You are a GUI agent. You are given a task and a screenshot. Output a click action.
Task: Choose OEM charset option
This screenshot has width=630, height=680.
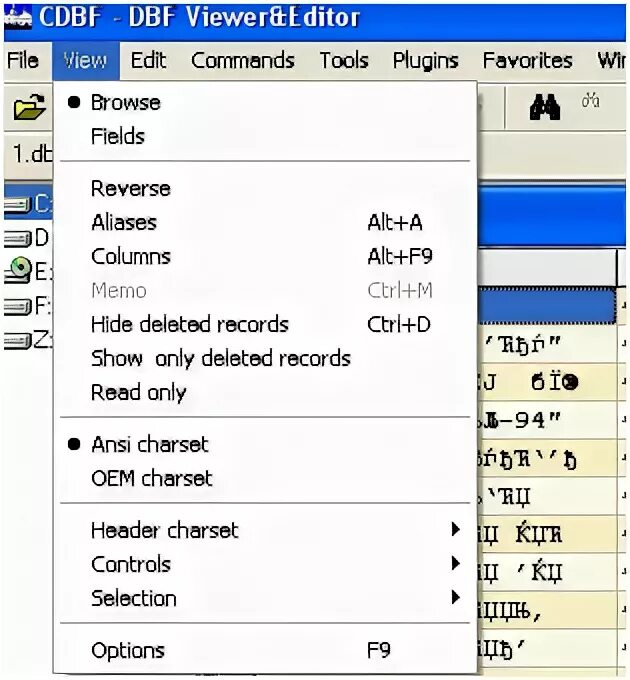click(x=265, y=478)
